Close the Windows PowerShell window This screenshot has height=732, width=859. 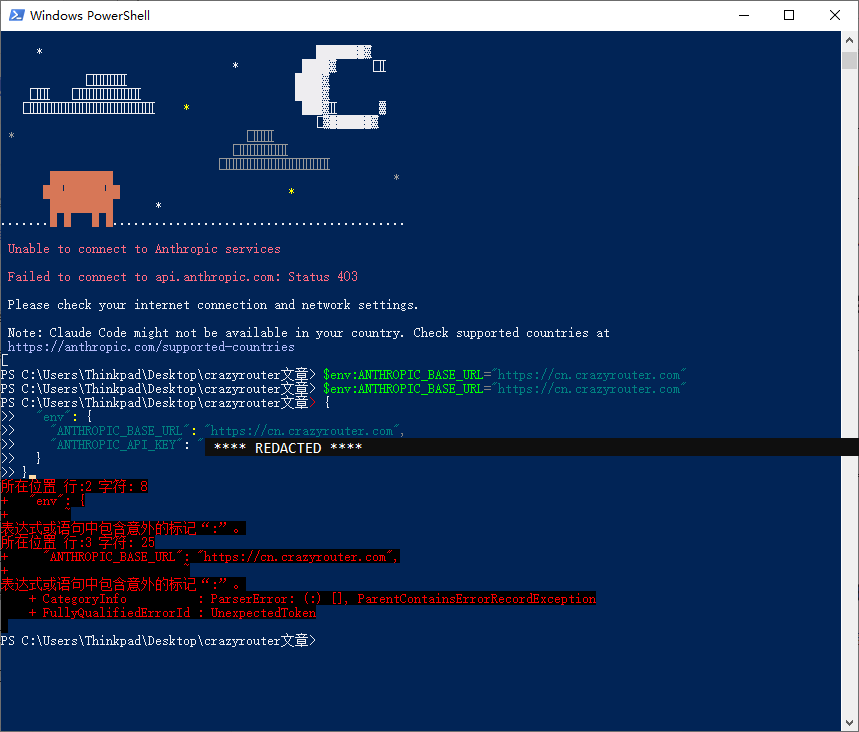(x=834, y=15)
